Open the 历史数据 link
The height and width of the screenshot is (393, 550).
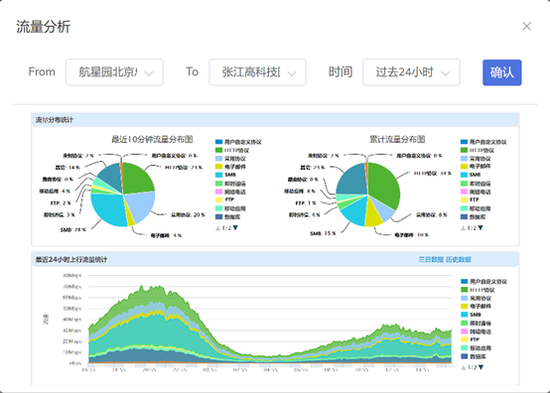pyautogui.click(x=458, y=259)
